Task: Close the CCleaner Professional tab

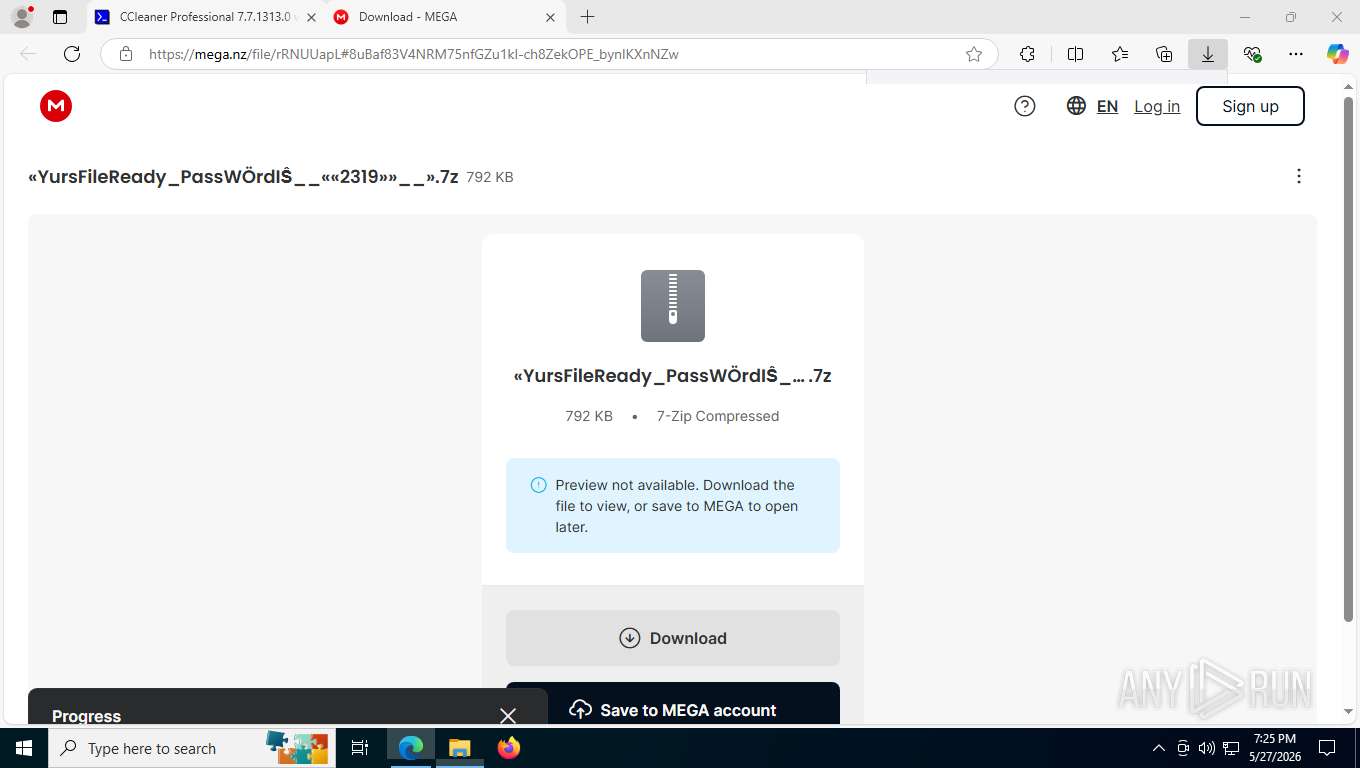Action: 311,17
